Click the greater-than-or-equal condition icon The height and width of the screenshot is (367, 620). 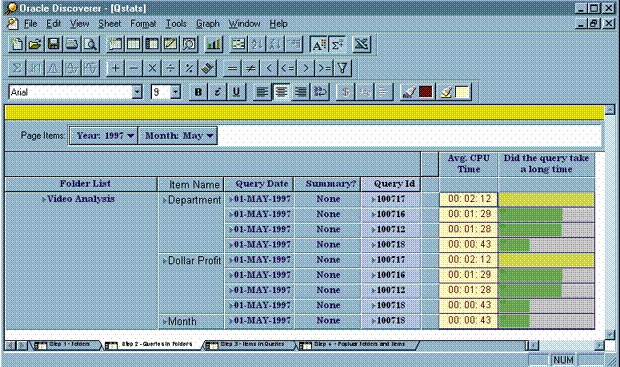tap(324, 68)
